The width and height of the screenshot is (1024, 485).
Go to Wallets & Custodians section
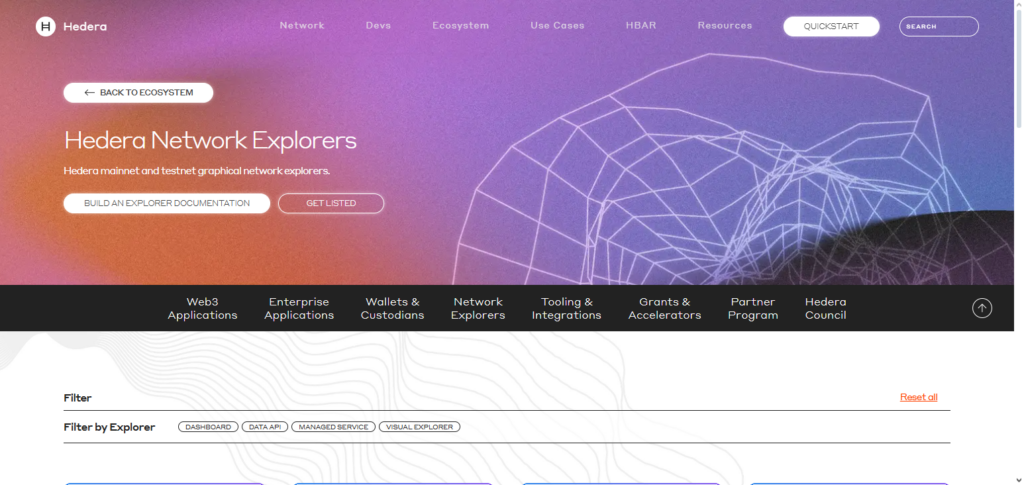(392, 308)
